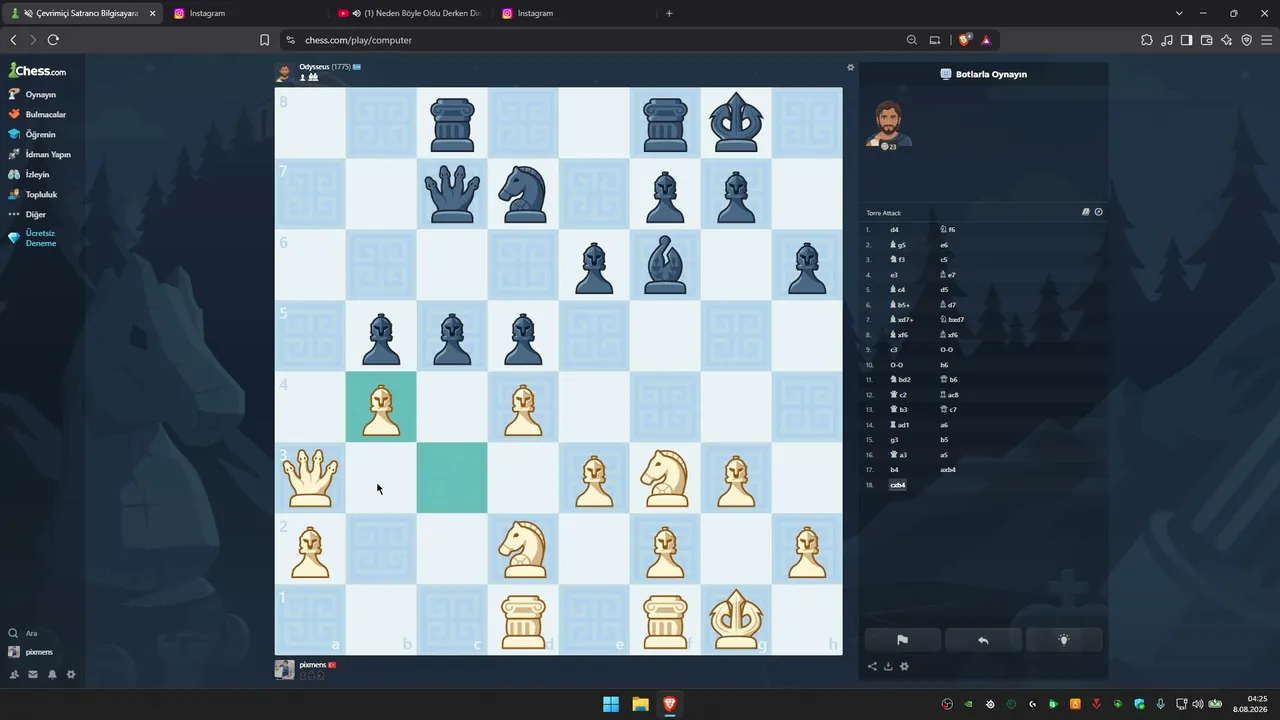1280x720 pixels.
Task: Open the pixmens profile link in sidebar
Action: click(x=30, y=652)
